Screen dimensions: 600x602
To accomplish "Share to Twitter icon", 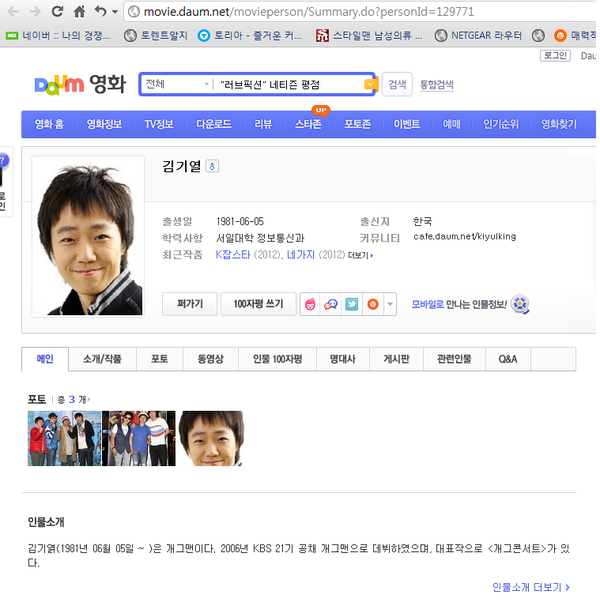I will (x=352, y=304).
